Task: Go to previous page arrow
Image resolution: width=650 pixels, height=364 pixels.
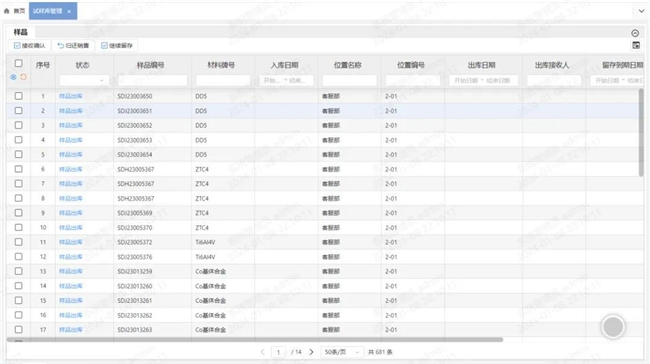Action: (262, 352)
